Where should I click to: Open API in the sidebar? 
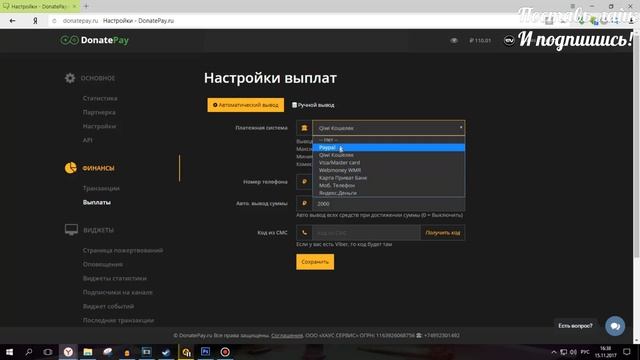pyautogui.click(x=87, y=140)
